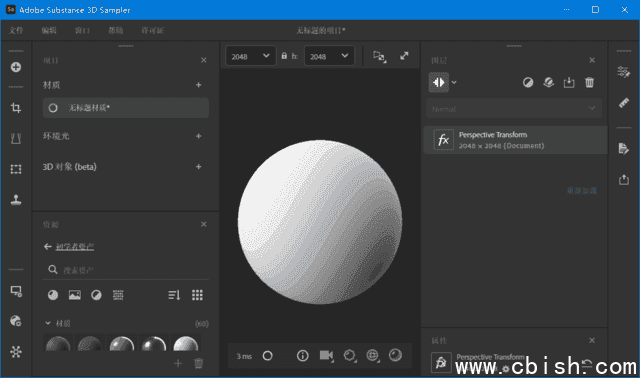Click the fx icon on Perspective Transform layer
This screenshot has width=640, height=378.
[443, 140]
